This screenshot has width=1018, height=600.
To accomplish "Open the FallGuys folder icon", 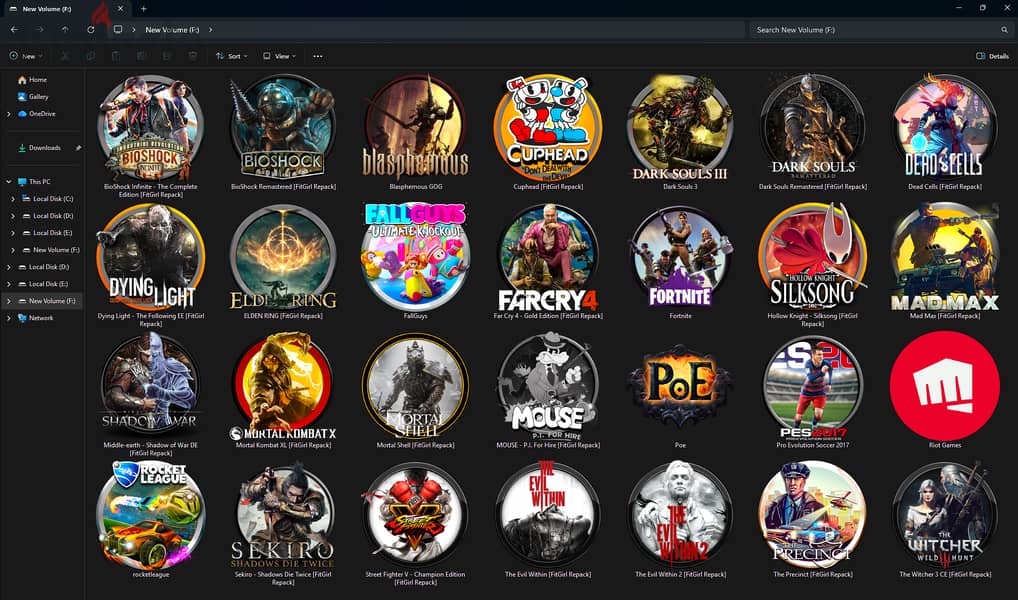I will pos(416,257).
